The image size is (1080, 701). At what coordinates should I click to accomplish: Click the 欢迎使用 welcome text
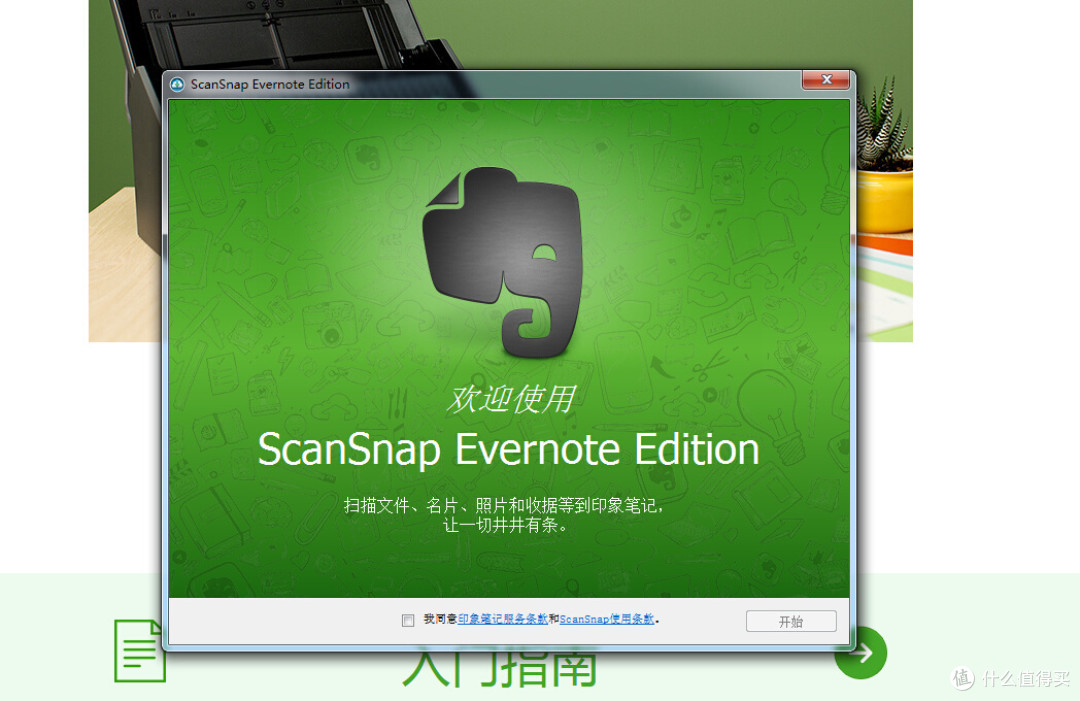(x=510, y=399)
